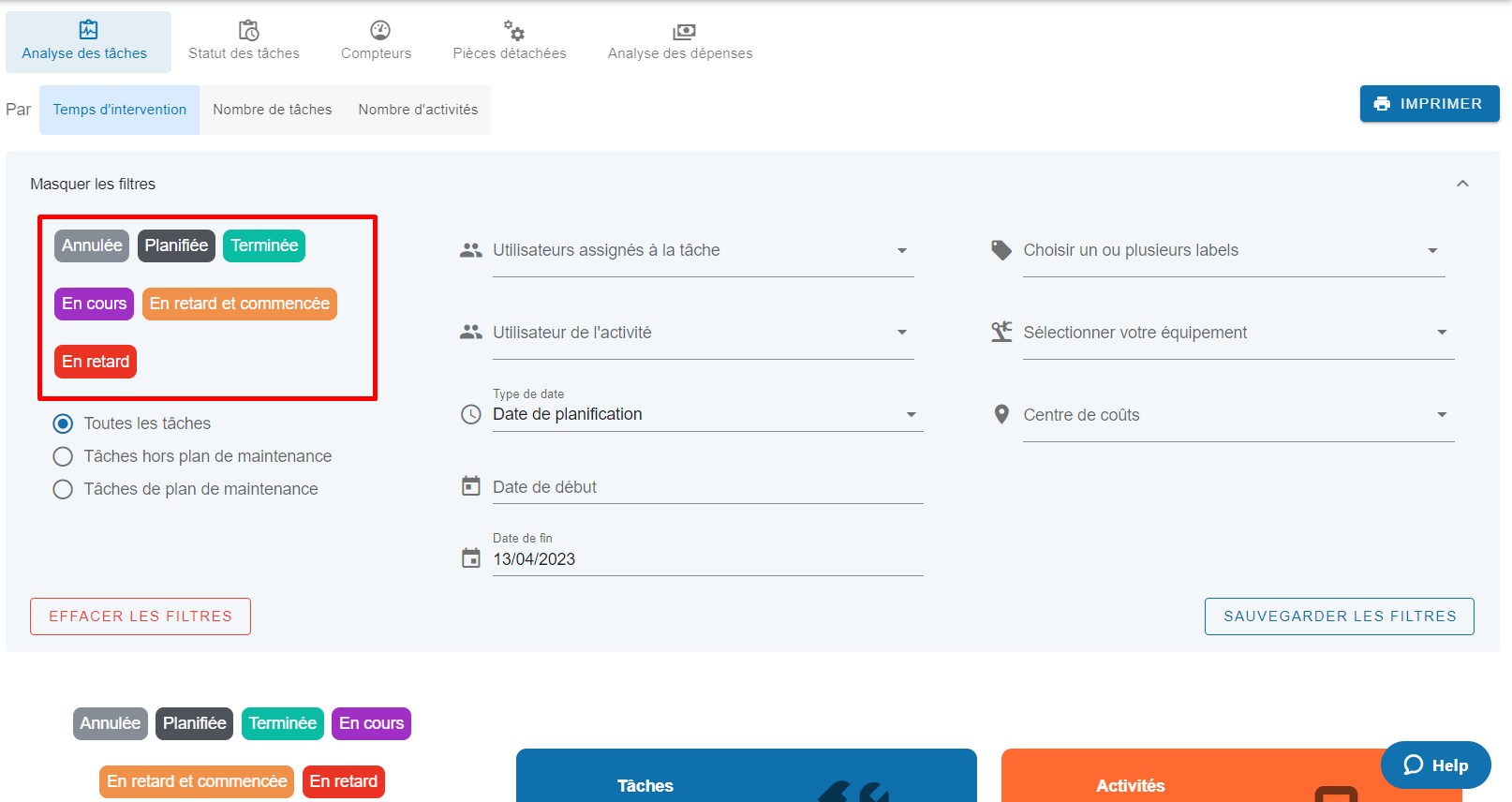Image resolution: width=1512 pixels, height=802 pixels.
Task: Click the printer icon in IMPRIMER
Action: click(1382, 104)
